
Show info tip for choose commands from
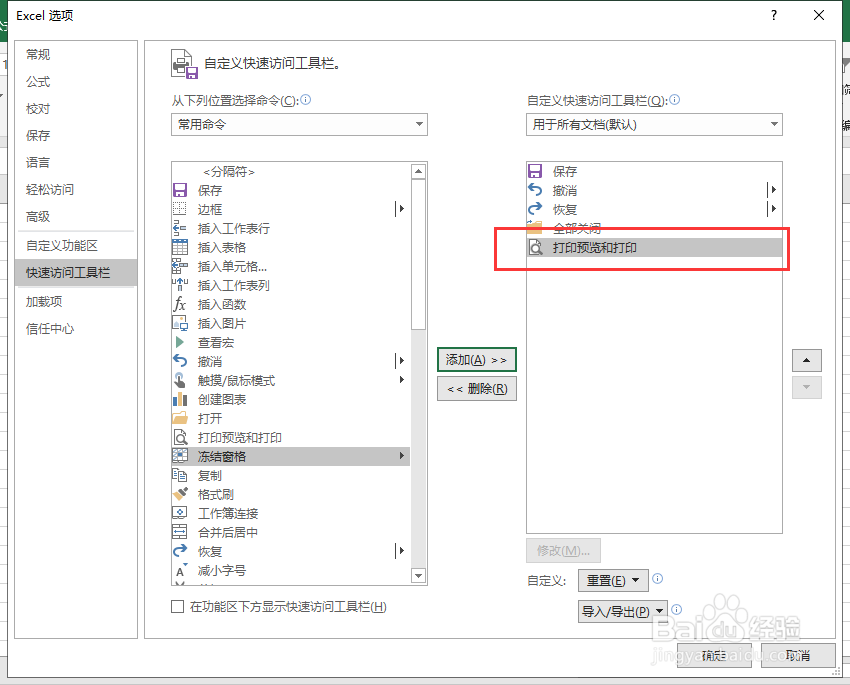pyautogui.click(x=306, y=99)
